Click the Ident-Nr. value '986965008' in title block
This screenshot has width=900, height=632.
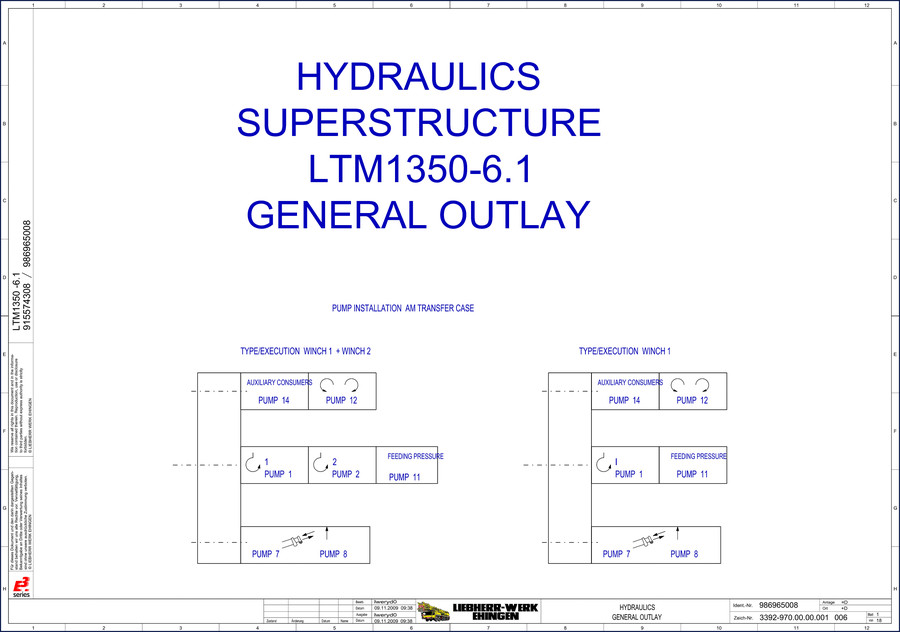pos(778,605)
